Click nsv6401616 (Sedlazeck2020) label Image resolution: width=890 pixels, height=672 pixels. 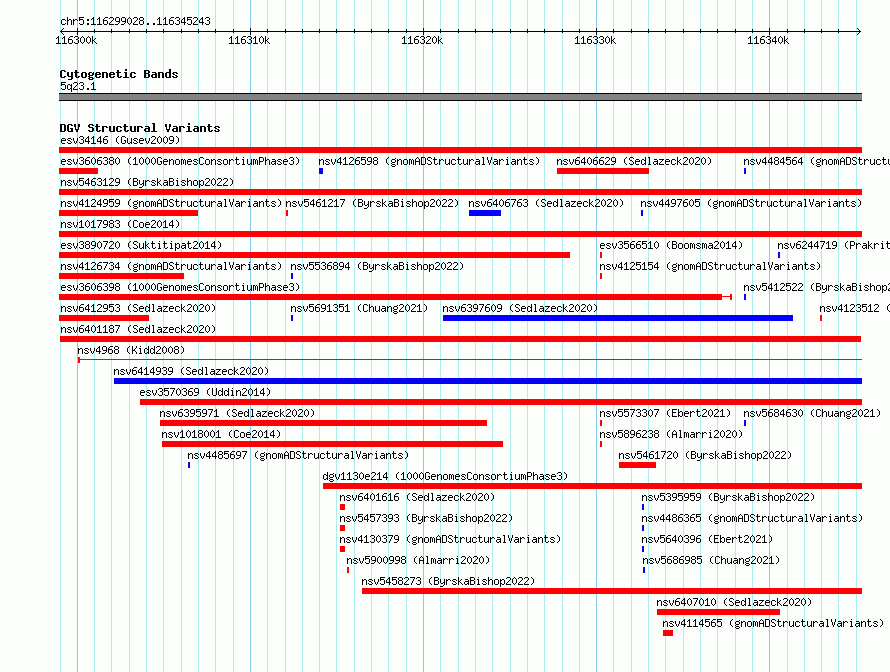(x=417, y=497)
